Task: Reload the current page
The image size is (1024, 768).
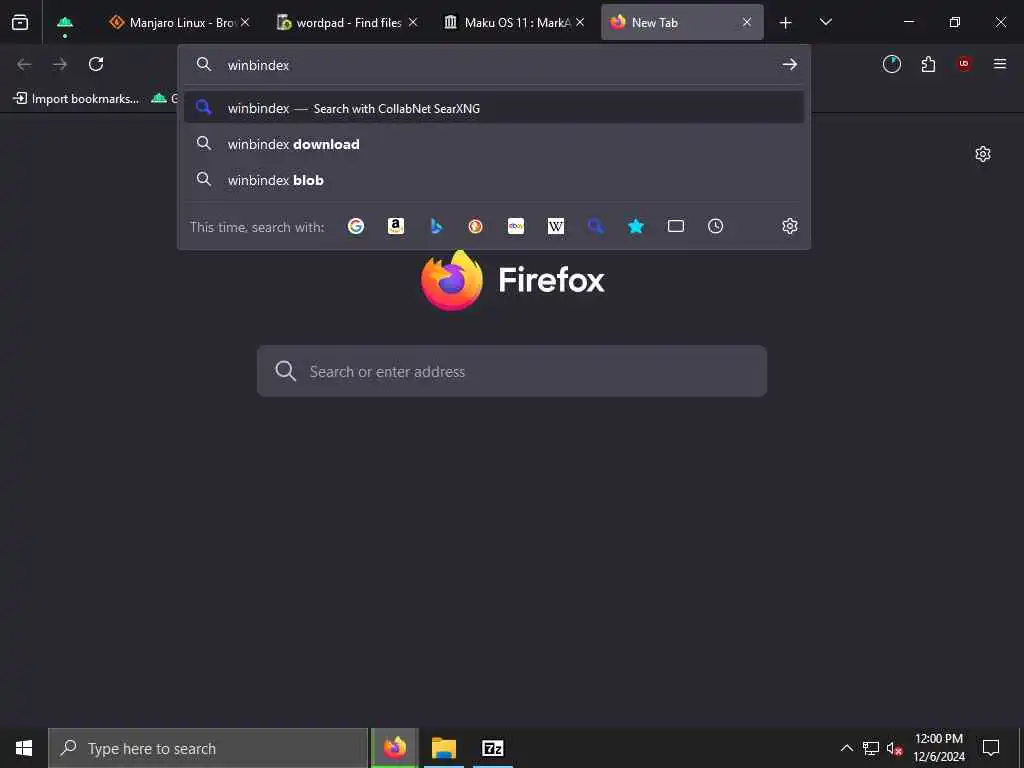Action: (x=96, y=64)
